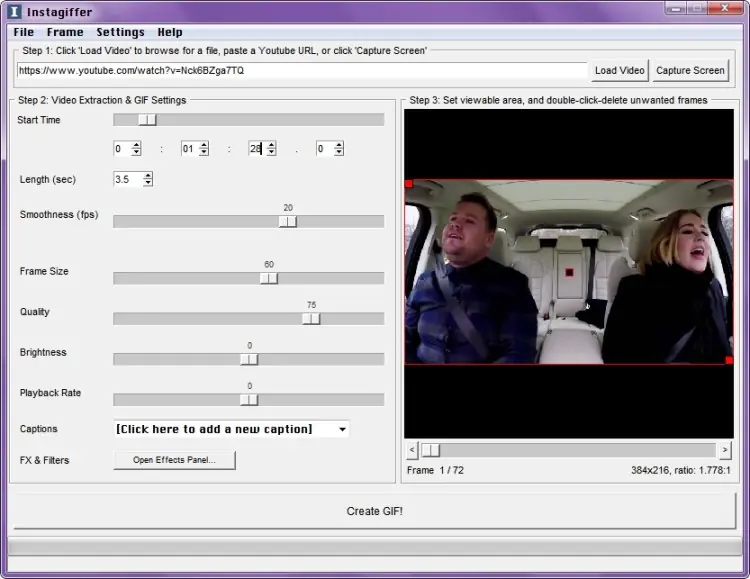This screenshot has height=579, width=750.
Task: Click the start time hours field
Action: (122, 148)
